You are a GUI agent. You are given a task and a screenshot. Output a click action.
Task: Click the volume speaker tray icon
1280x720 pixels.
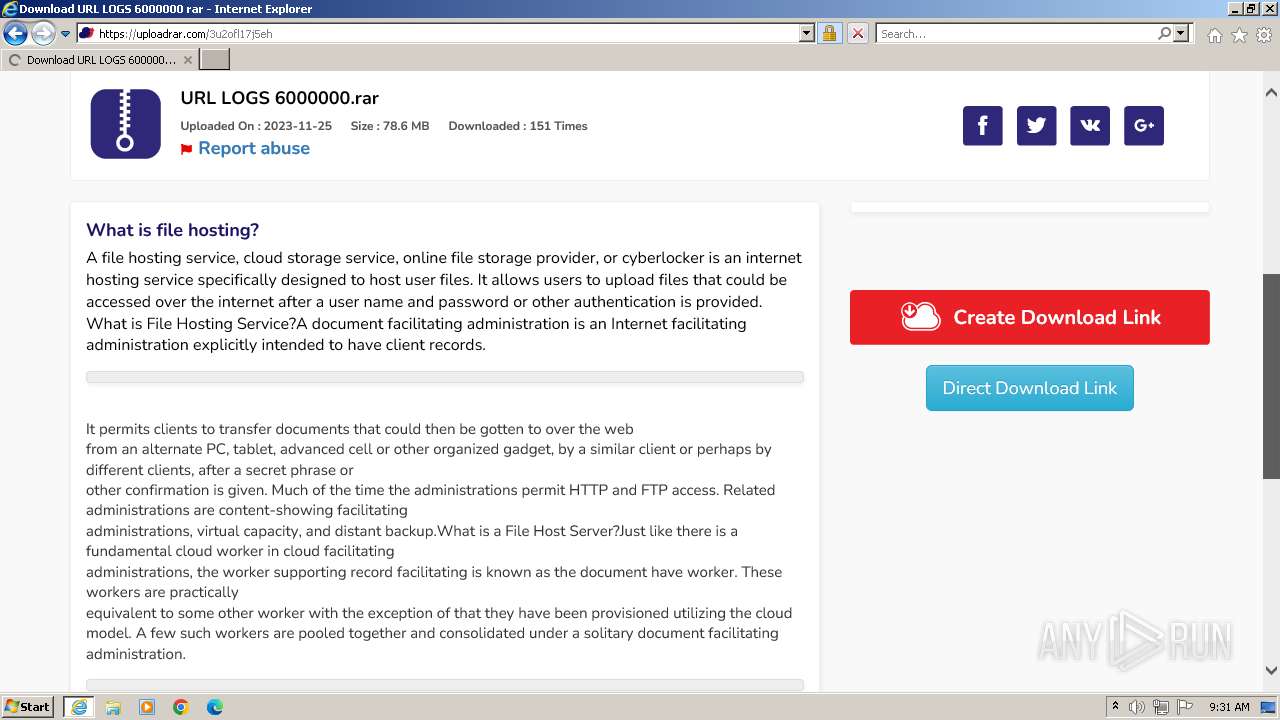(1137, 707)
